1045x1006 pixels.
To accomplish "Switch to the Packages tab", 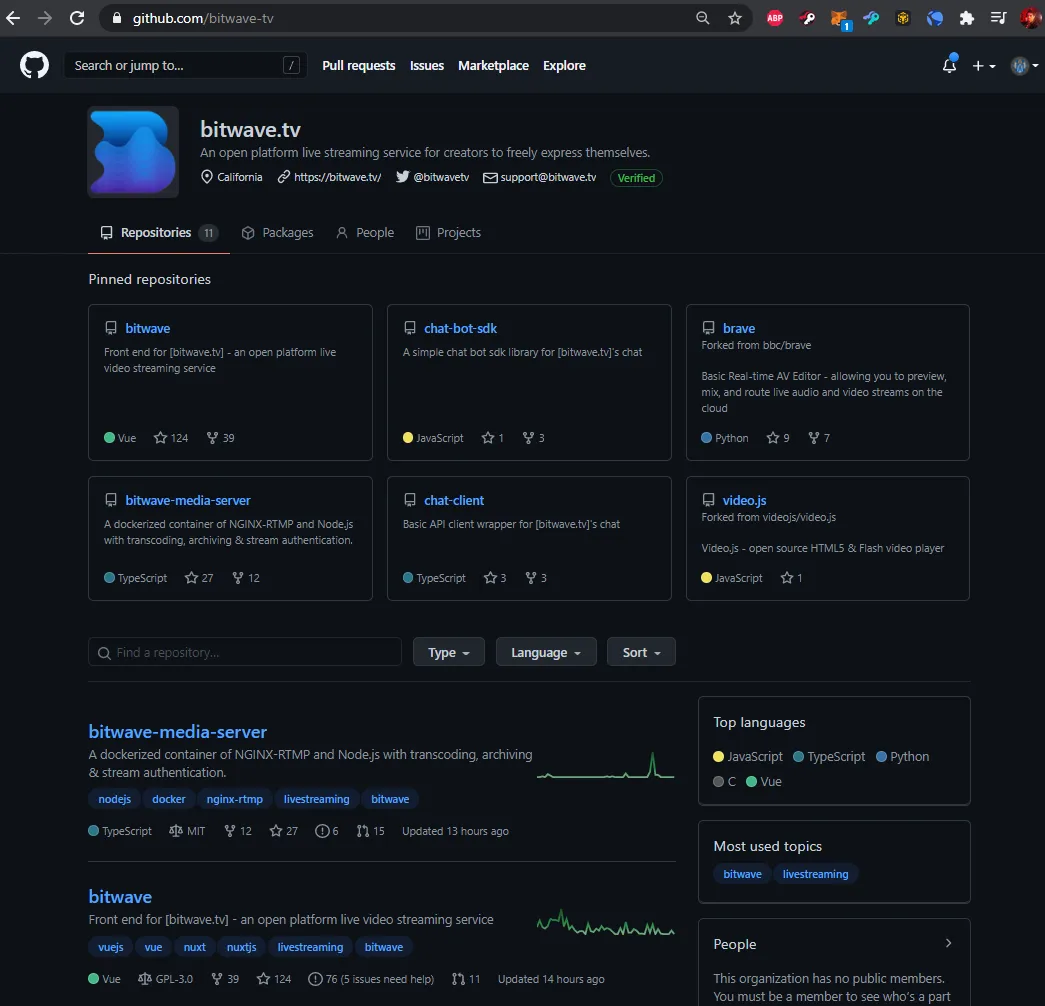I will pos(277,233).
